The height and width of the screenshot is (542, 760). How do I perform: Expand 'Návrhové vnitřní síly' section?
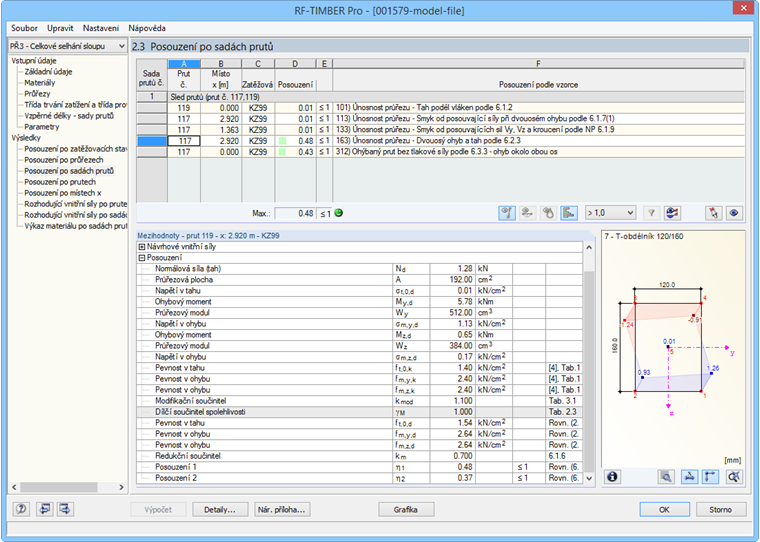point(142,246)
